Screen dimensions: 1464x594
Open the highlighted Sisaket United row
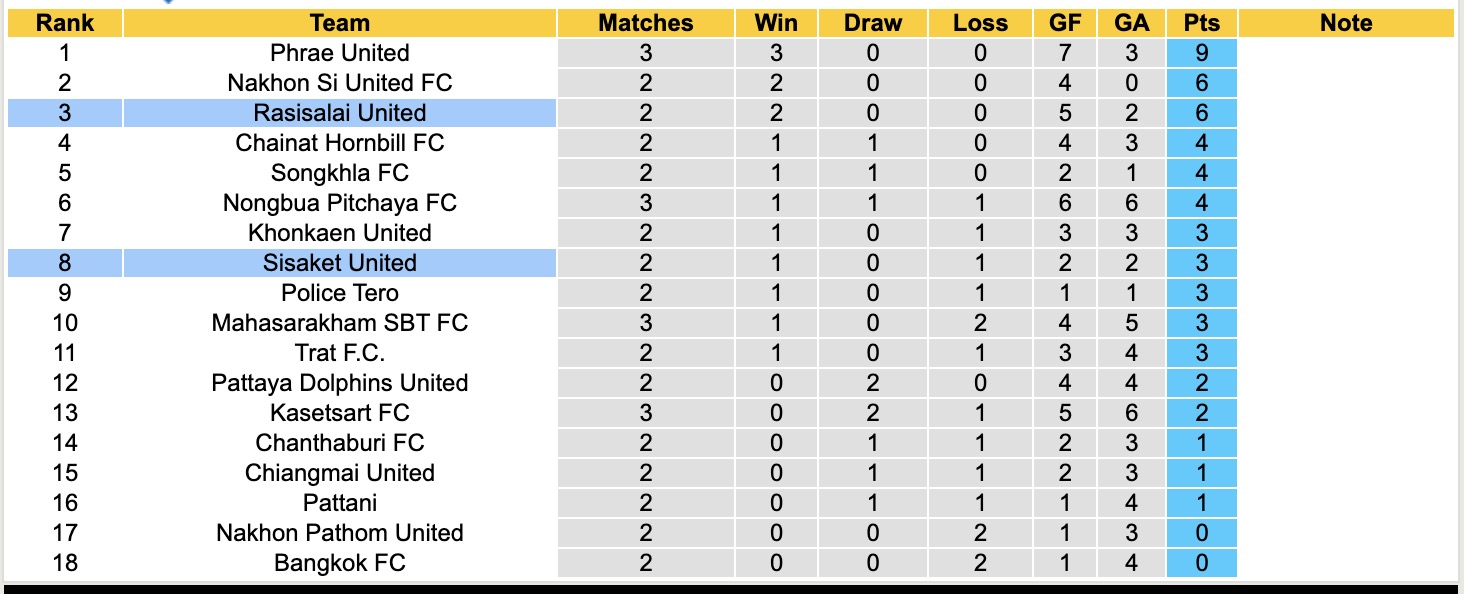pyautogui.click(x=339, y=263)
